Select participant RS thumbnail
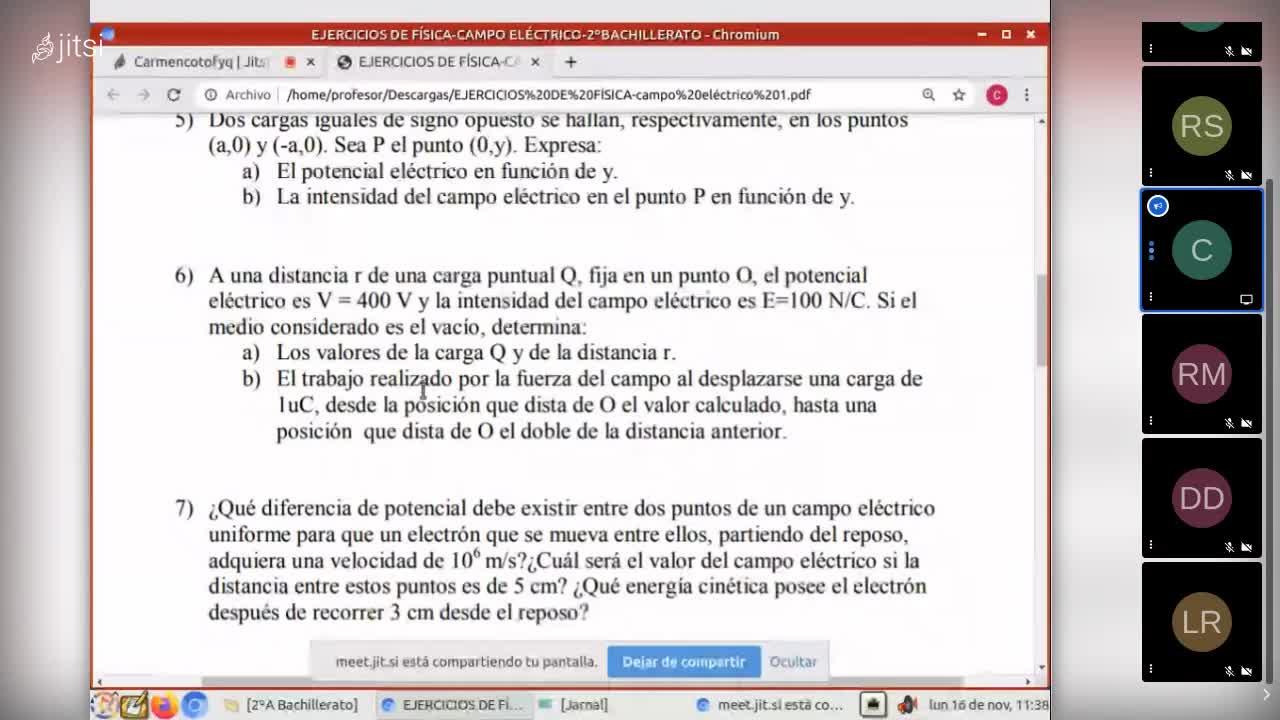 click(1202, 126)
